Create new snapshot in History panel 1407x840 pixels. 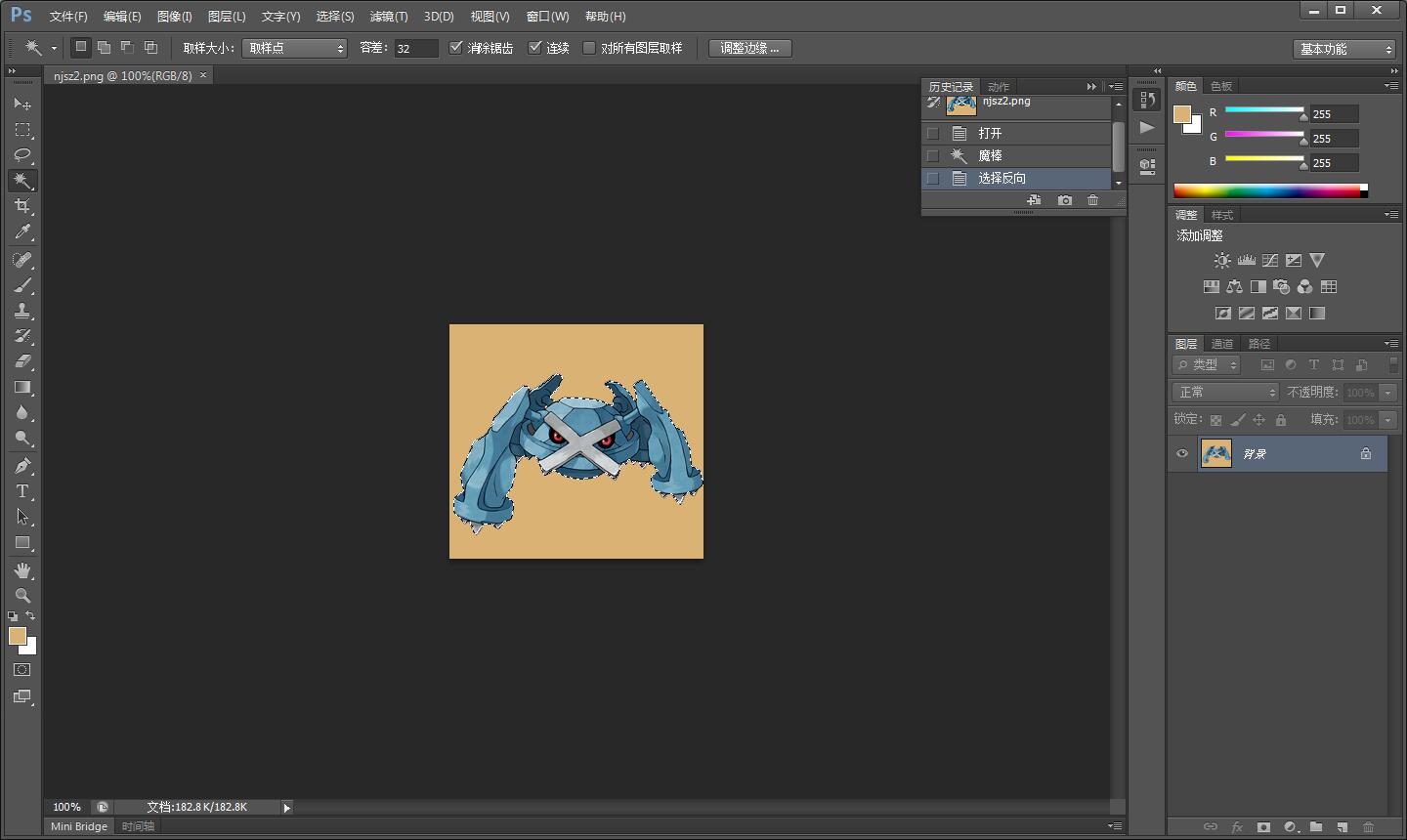point(1064,200)
